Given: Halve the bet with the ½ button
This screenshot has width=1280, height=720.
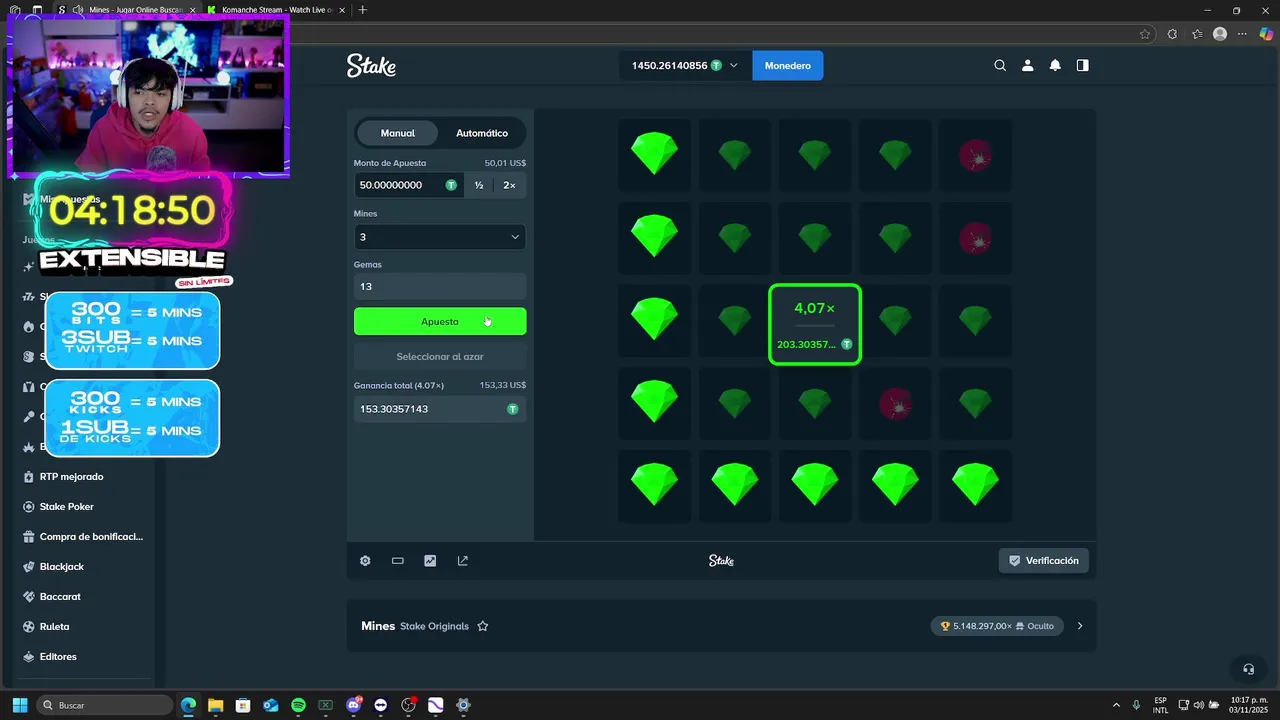Looking at the screenshot, I should pyautogui.click(x=479, y=185).
